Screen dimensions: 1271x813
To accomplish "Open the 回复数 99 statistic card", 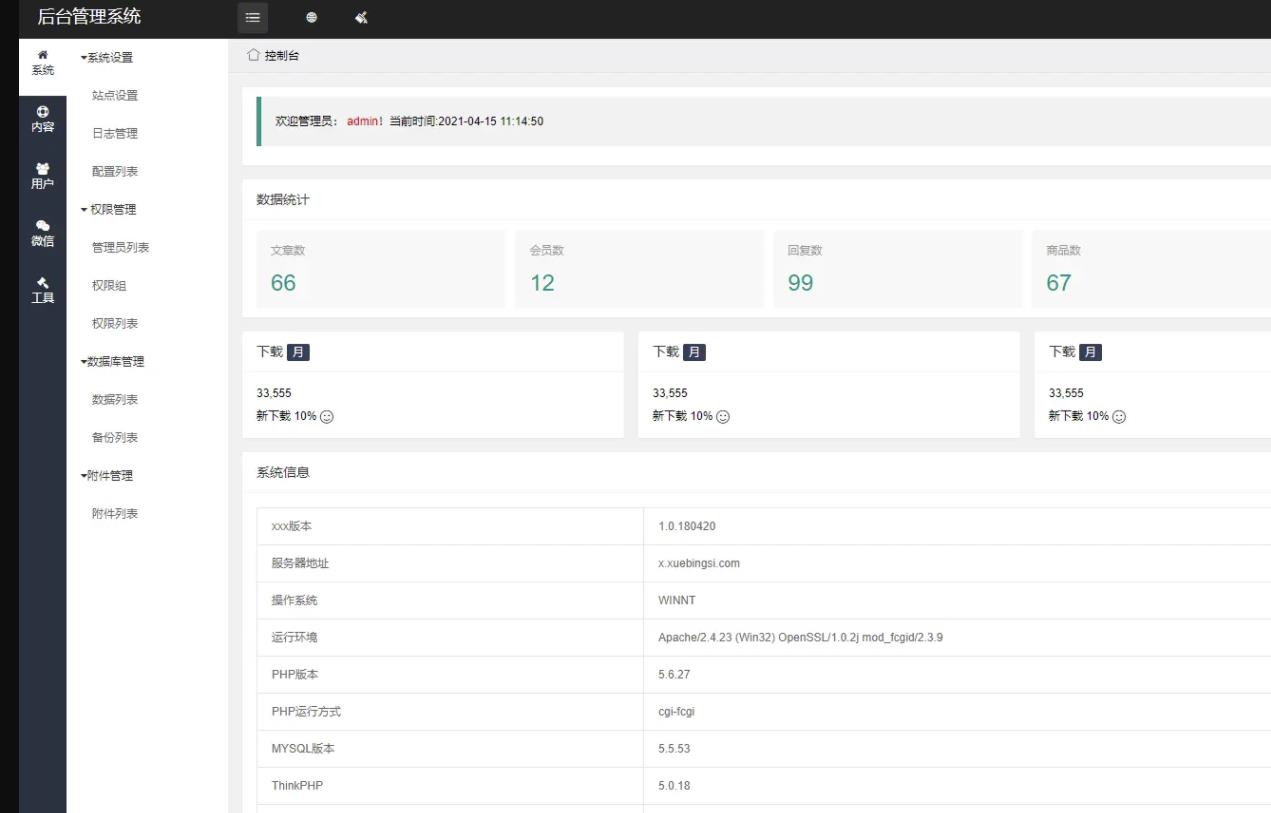I will [898, 269].
